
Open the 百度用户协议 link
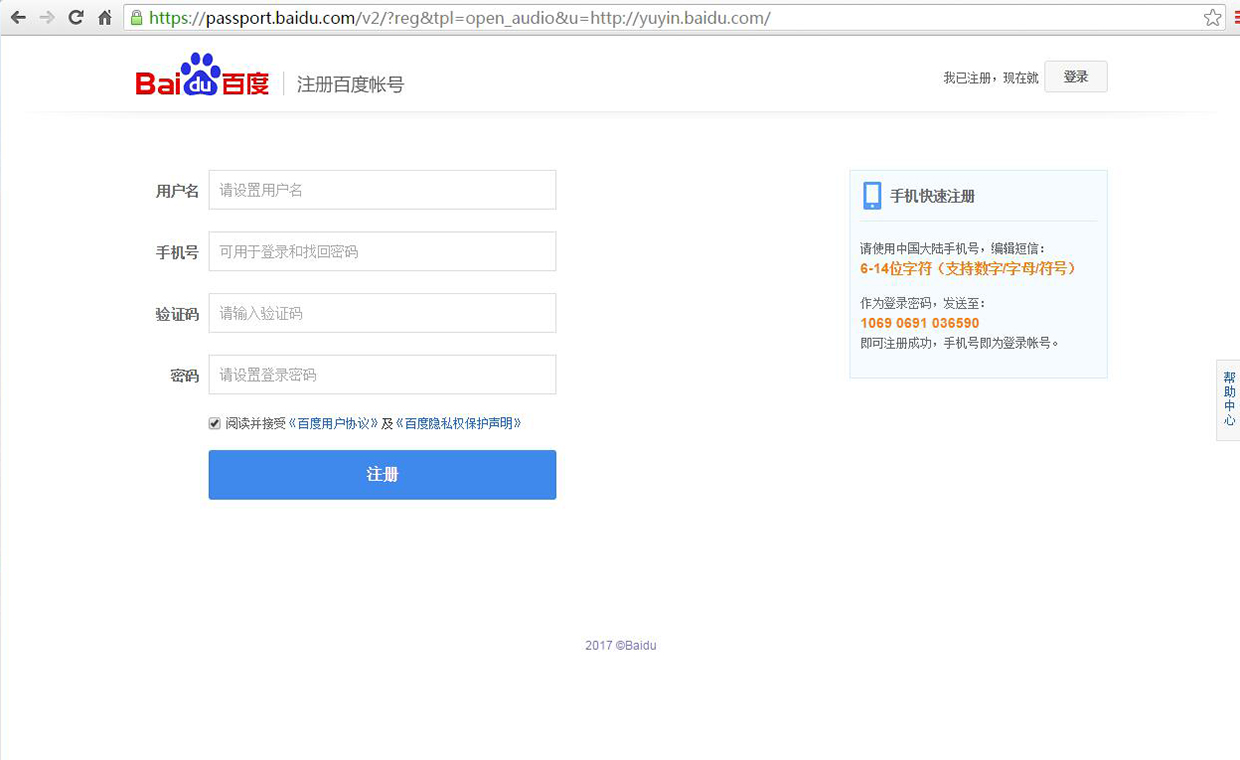coord(333,423)
